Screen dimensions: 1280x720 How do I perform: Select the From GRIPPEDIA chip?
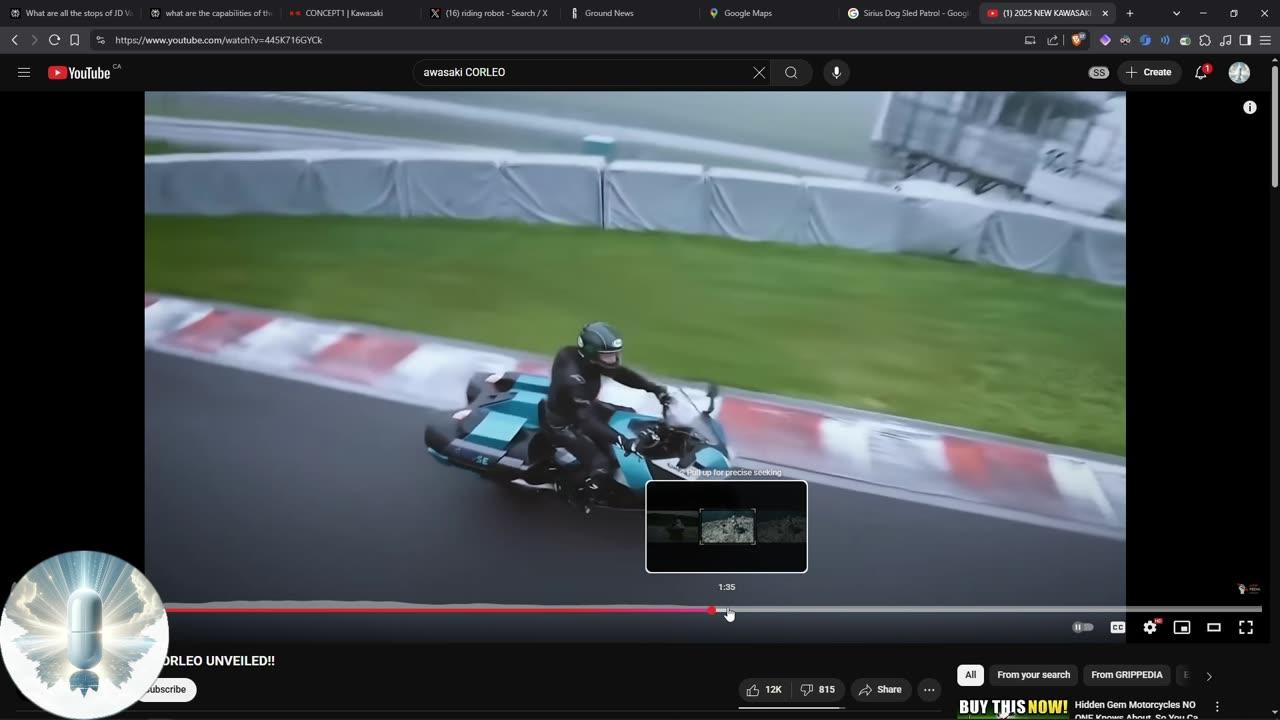coord(1127,675)
